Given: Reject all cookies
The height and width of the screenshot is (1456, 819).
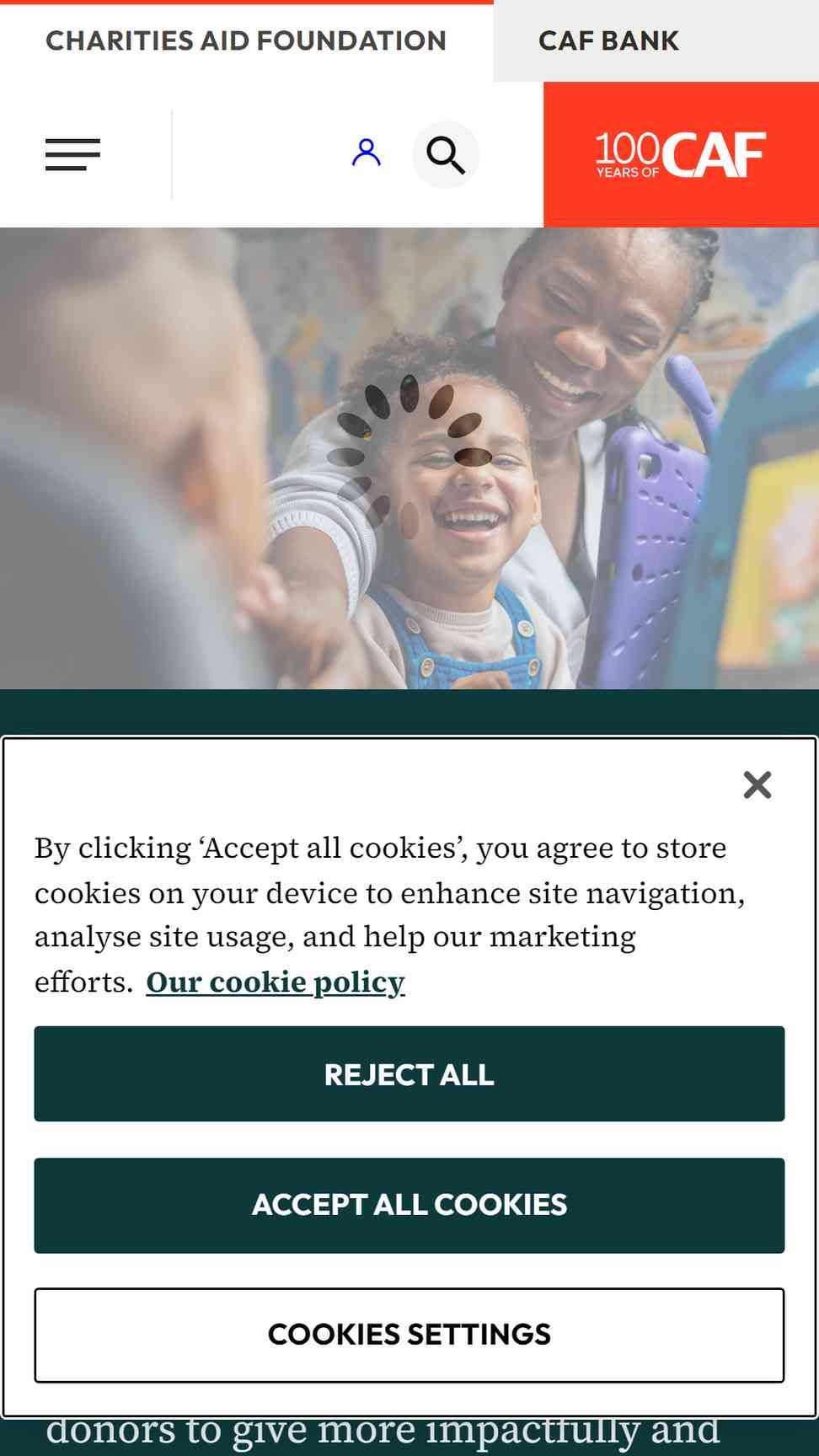Looking at the screenshot, I should point(409,1074).
